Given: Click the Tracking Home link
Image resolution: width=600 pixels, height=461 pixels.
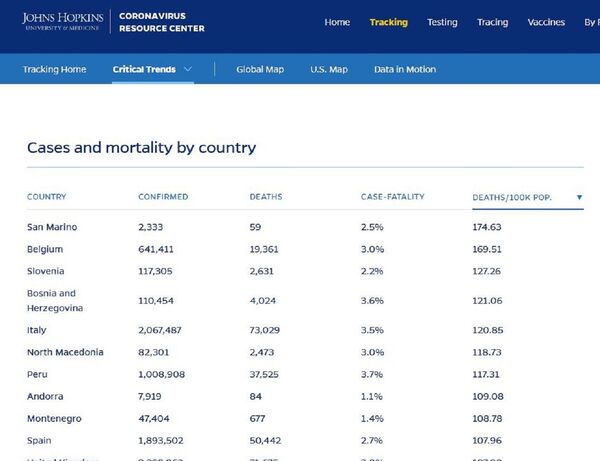Looking at the screenshot, I should coord(54,70).
